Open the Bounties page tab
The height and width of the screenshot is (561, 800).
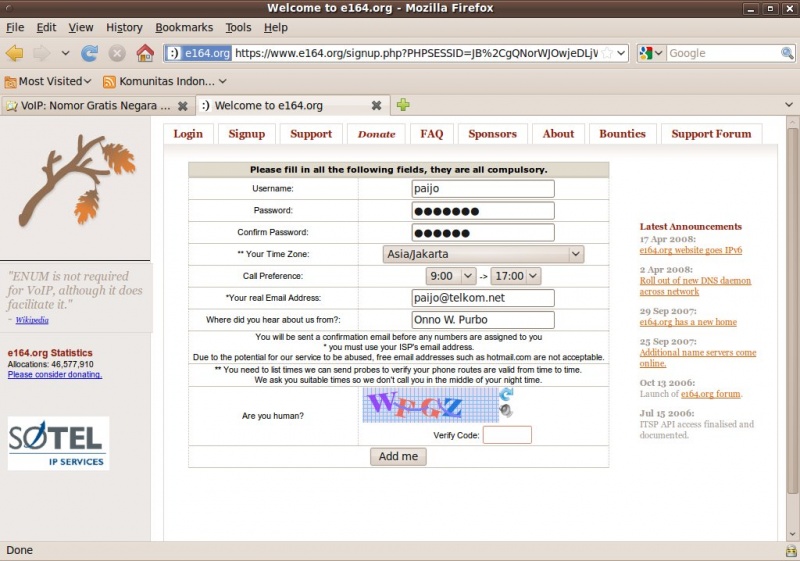[x=622, y=134]
